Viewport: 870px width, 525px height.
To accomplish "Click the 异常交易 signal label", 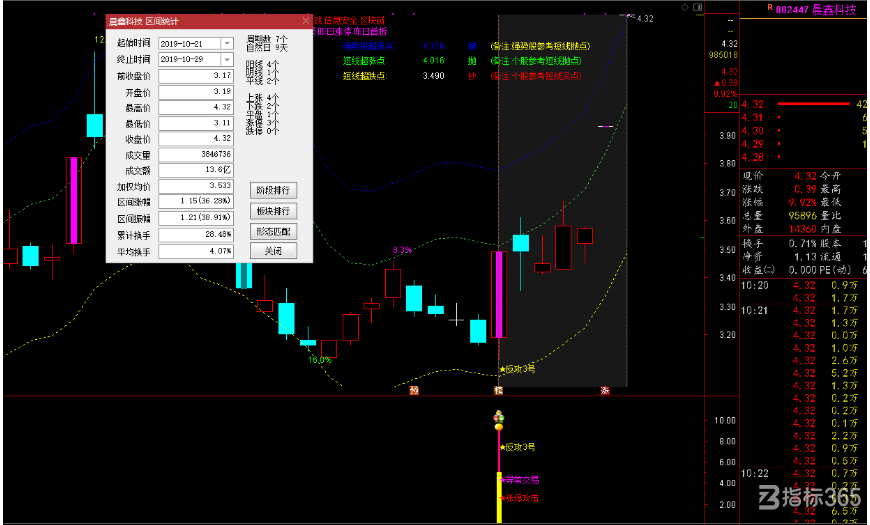I will tap(520, 480).
